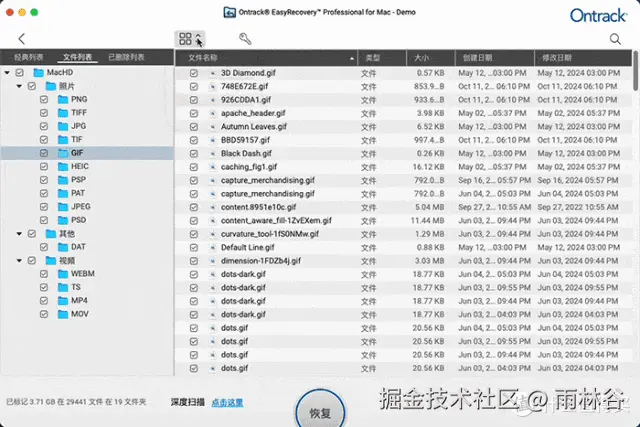Click file icon beside Default Line.gif

click(x=212, y=248)
